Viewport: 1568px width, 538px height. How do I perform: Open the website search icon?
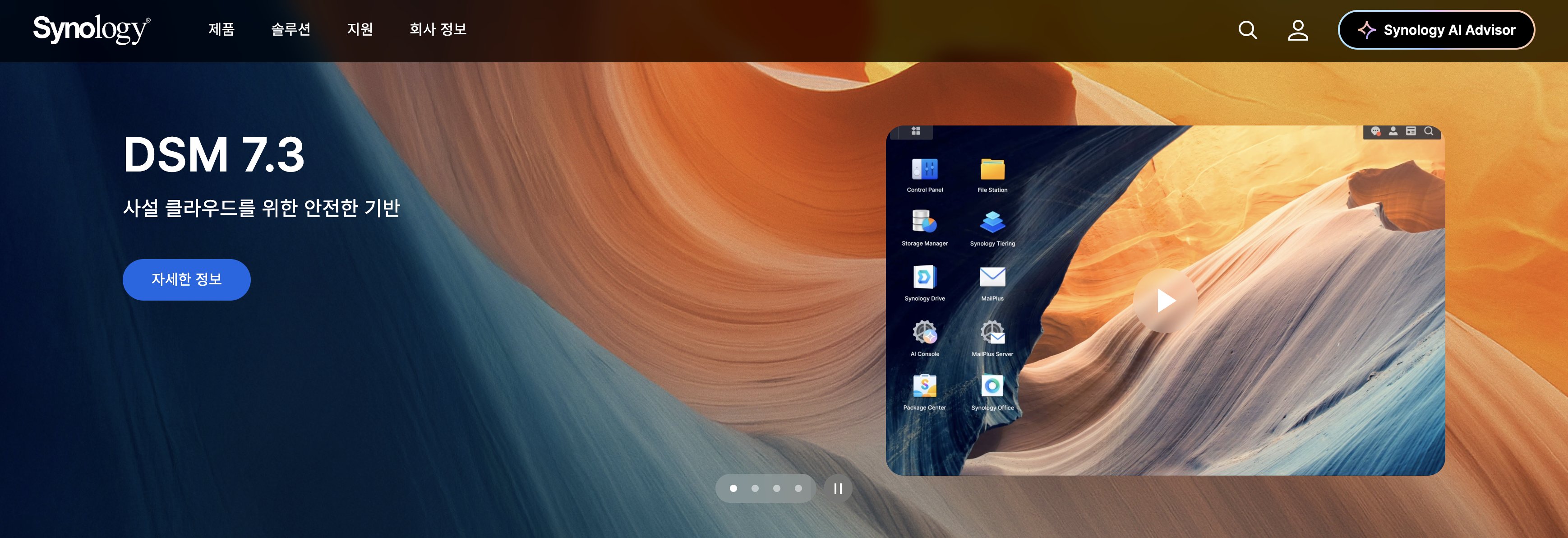tap(1248, 30)
